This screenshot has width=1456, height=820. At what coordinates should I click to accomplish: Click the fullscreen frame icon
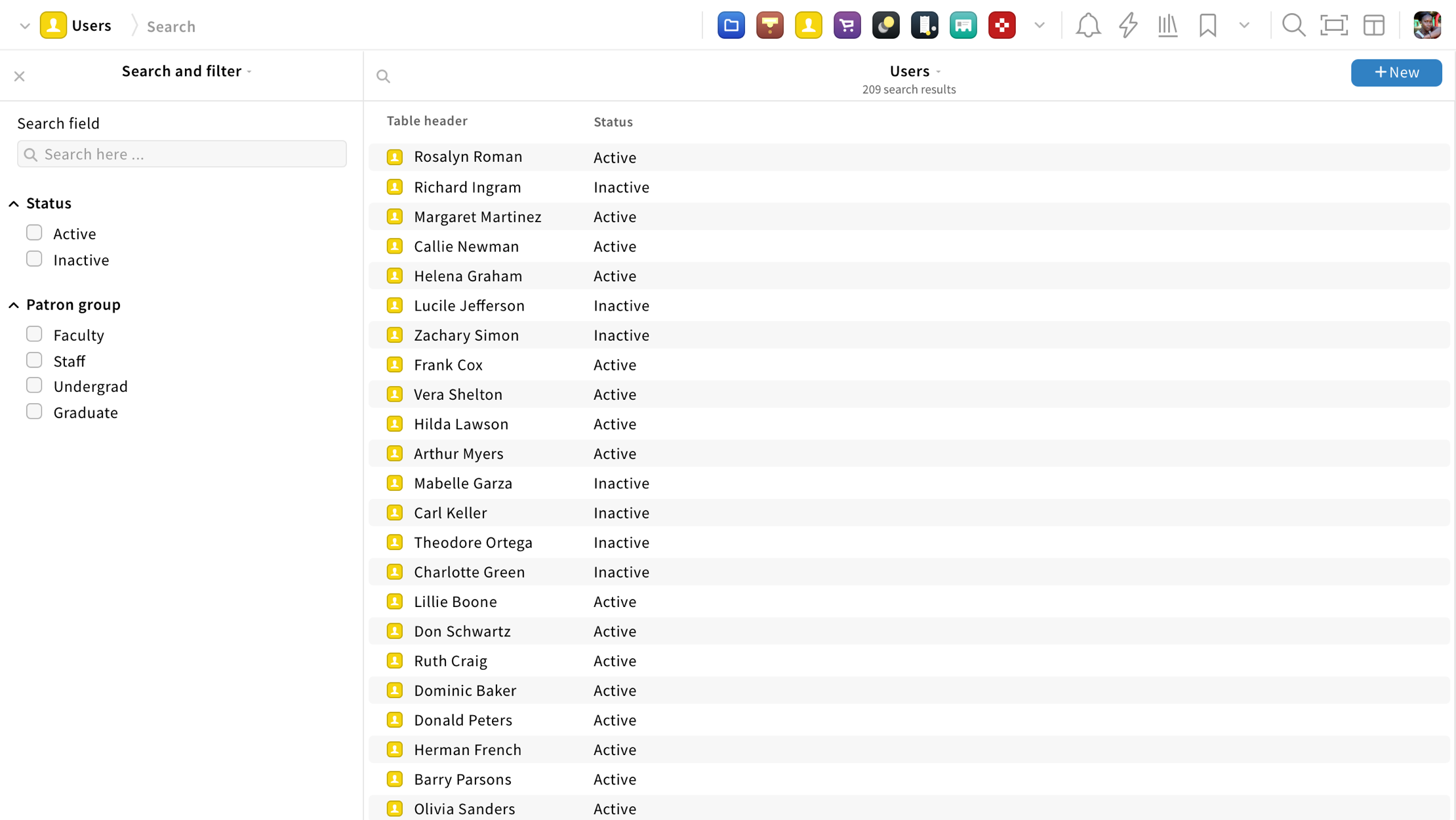click(x=1333, y=26)
